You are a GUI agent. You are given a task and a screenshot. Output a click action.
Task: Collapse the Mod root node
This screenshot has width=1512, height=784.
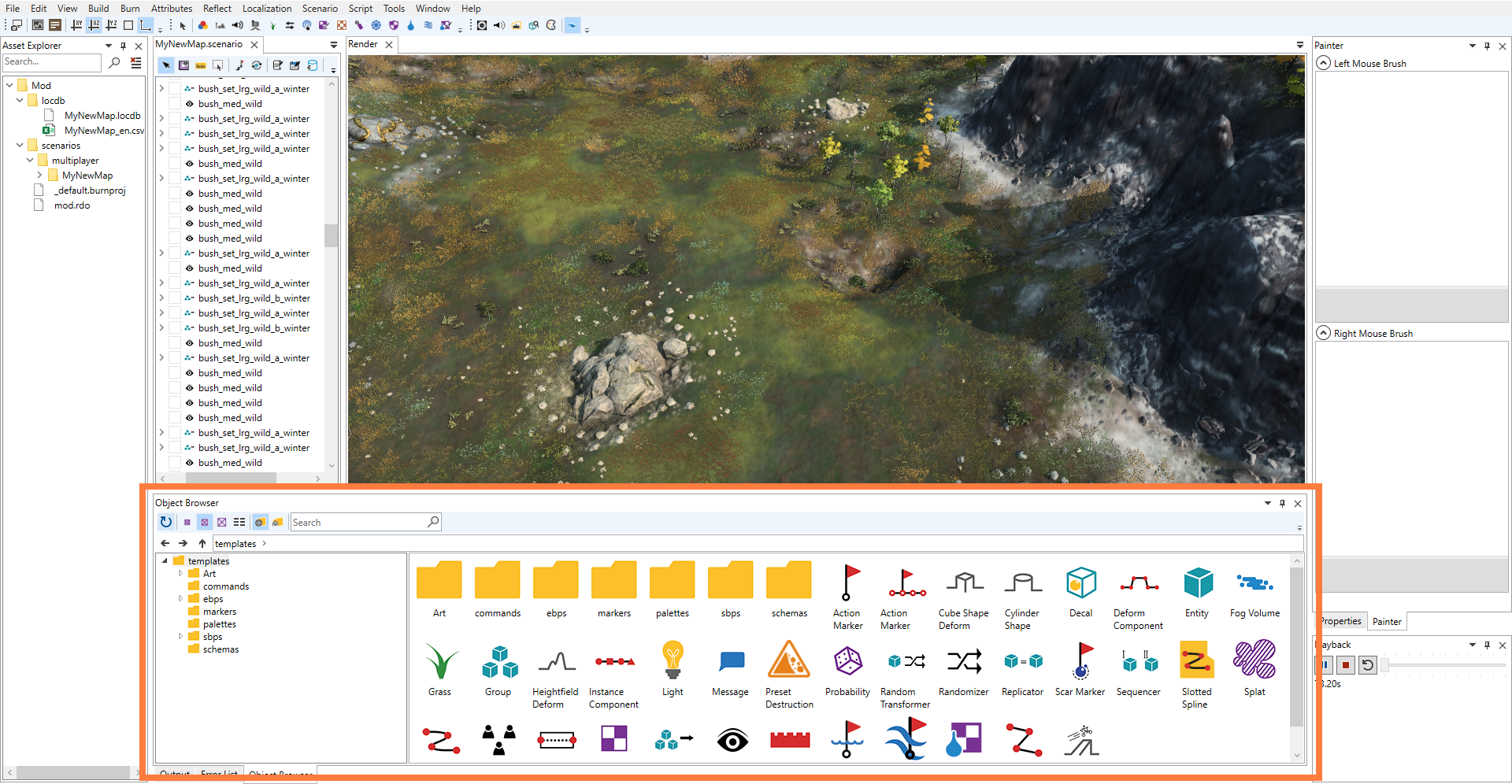(9, 85)
